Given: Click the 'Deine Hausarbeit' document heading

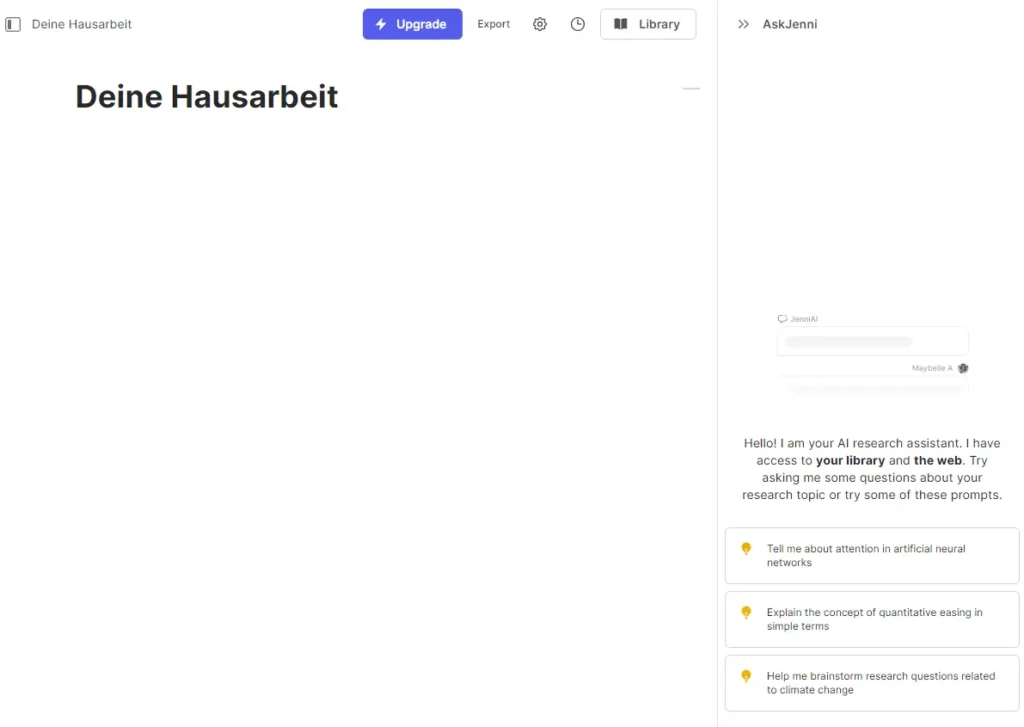Looking at the screenshot, I should (x=207, y=96).
